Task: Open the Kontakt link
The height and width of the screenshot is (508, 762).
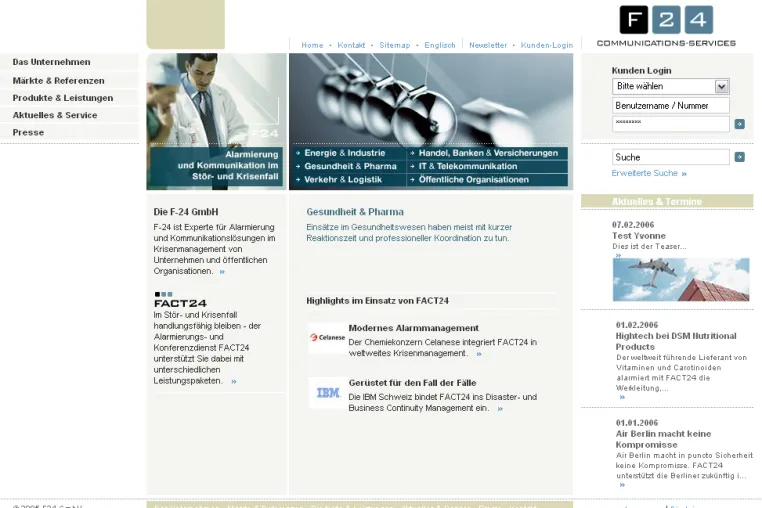Action: (x=351, y=45)
